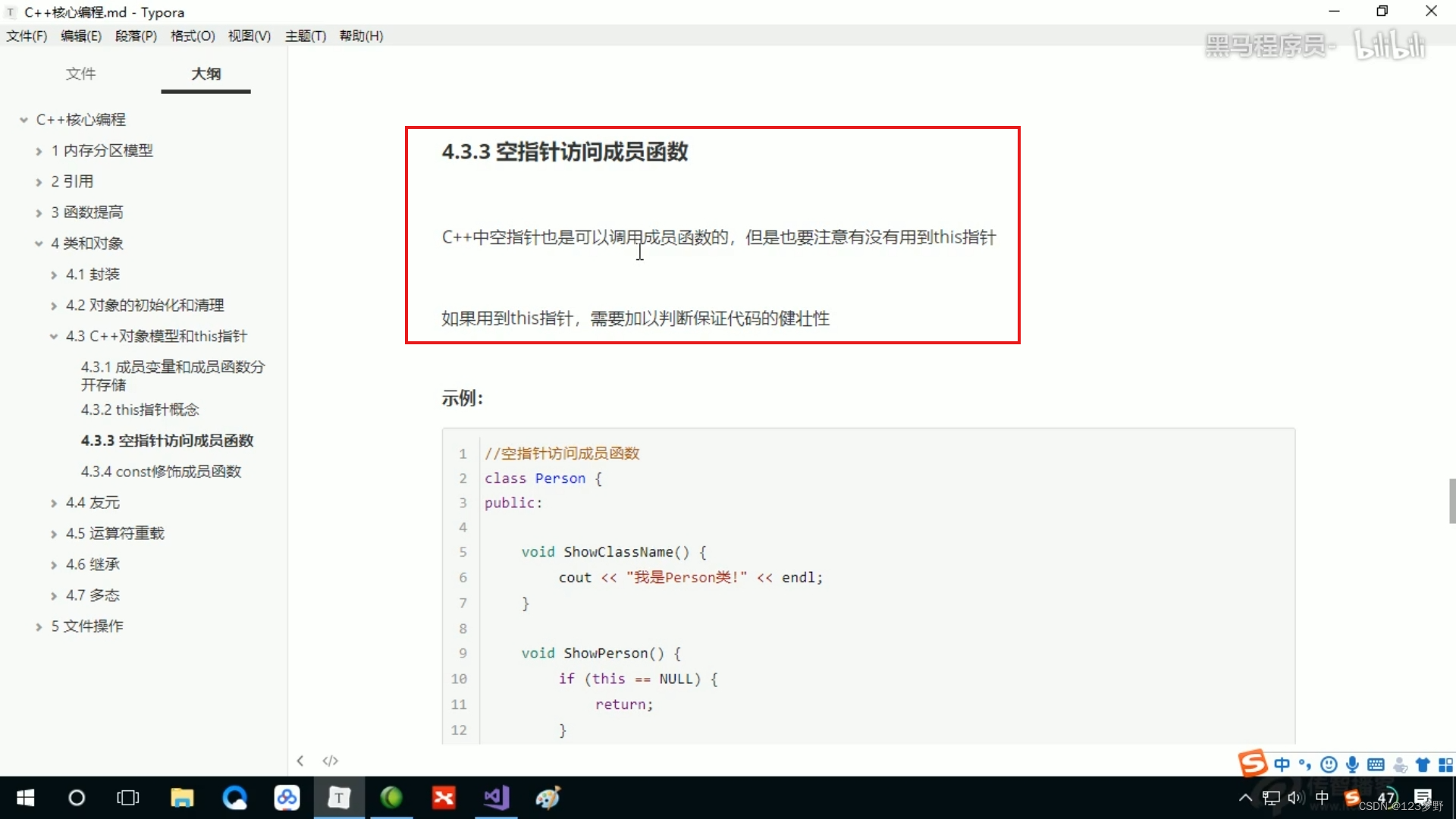Toggle sidebar with the back arrow icon
1456x819 pixels.
pos(300,761)
